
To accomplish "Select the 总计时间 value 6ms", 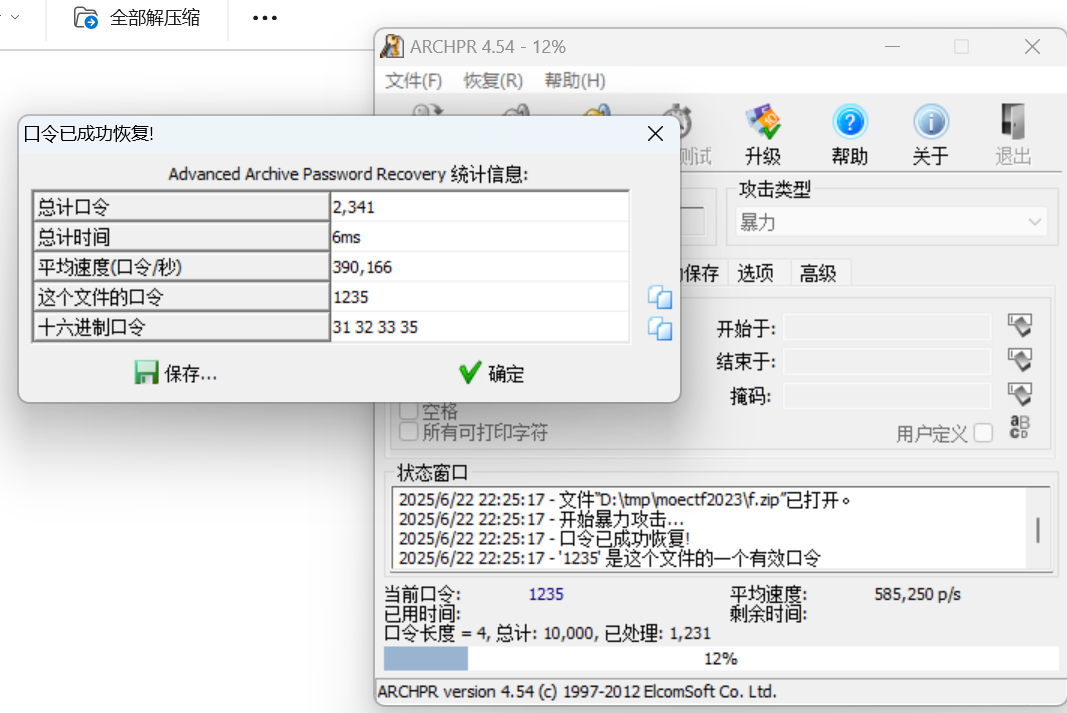I will pos(346,237).
